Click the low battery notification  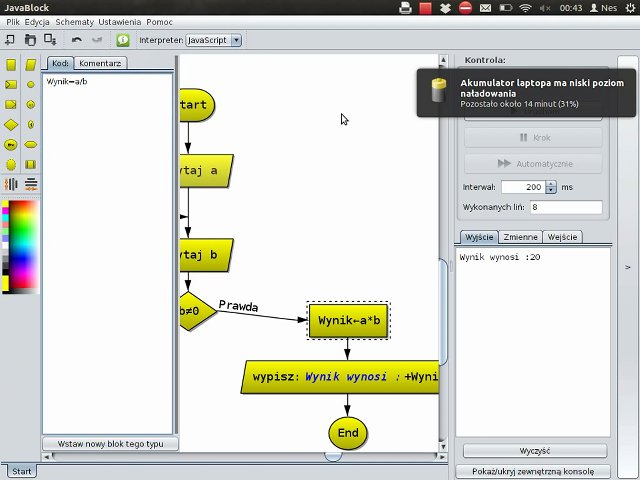coord(527,93)
